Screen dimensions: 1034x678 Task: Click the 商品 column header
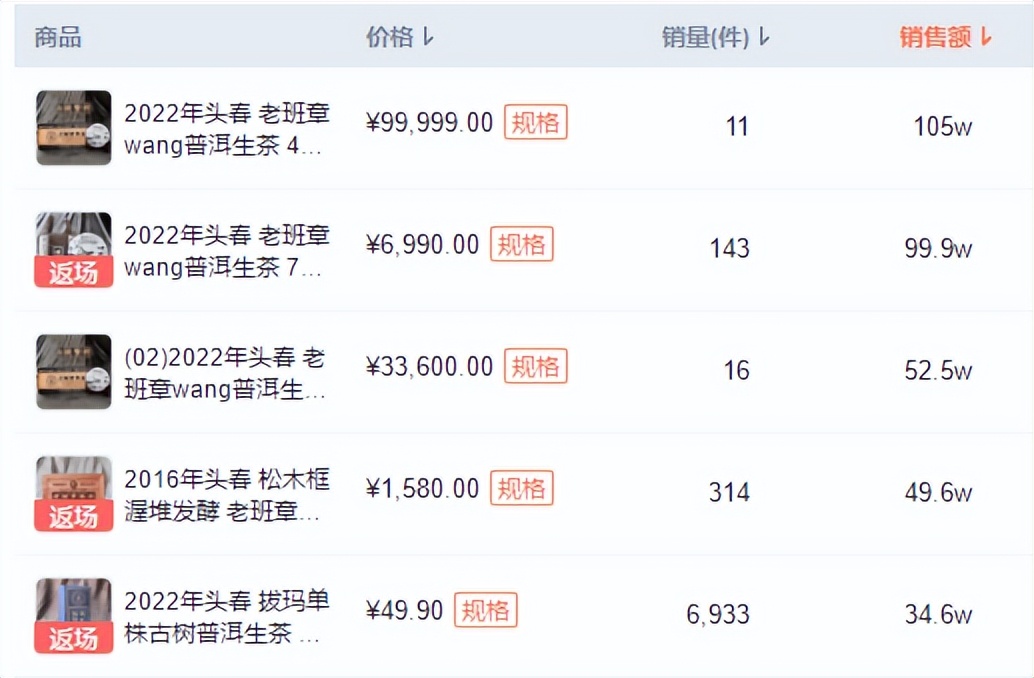(58, 38)
